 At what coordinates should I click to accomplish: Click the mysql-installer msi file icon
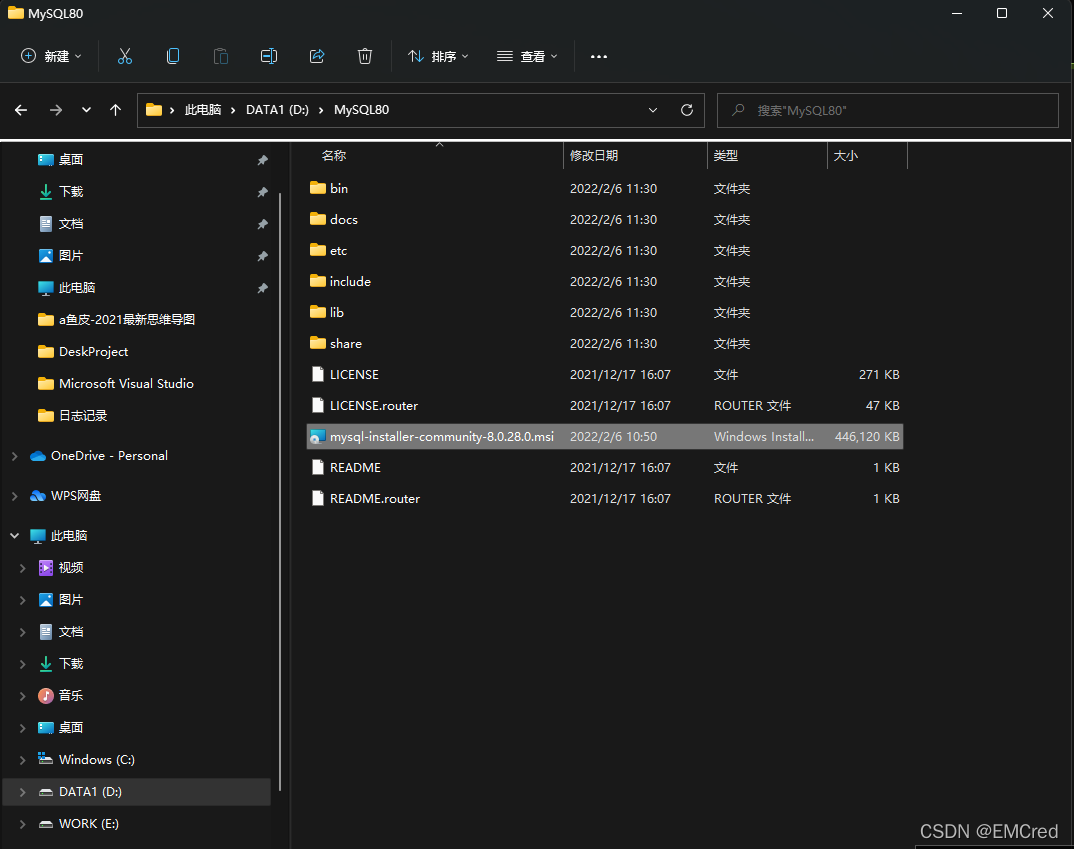317,436
